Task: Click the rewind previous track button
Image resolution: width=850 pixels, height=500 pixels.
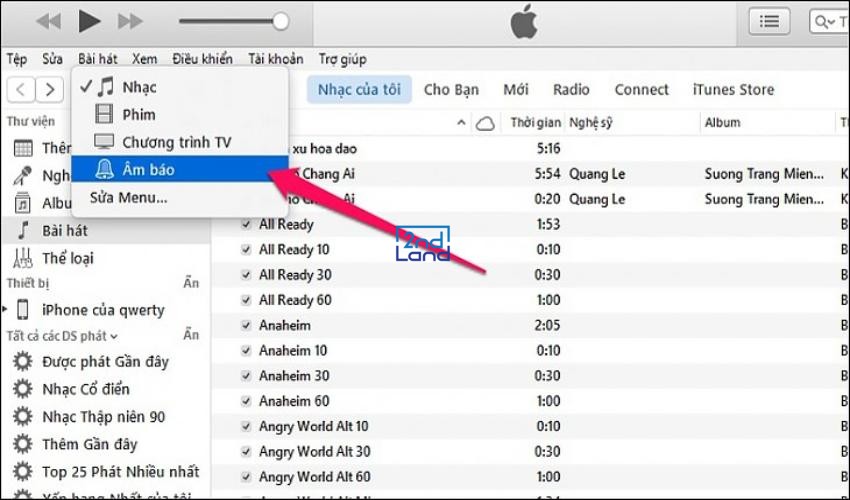Action: tap(48, 22)
